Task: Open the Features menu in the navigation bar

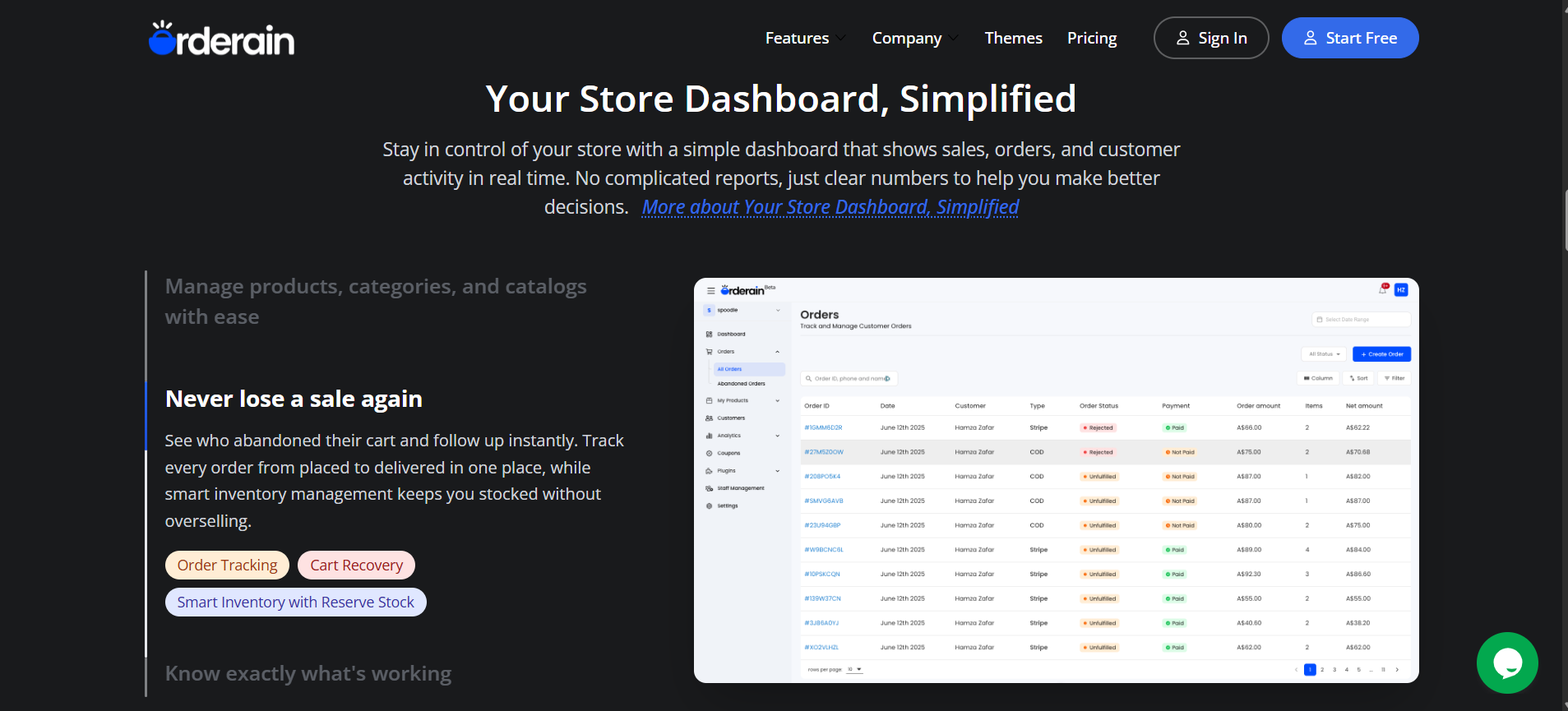Action: coord(797,38)
